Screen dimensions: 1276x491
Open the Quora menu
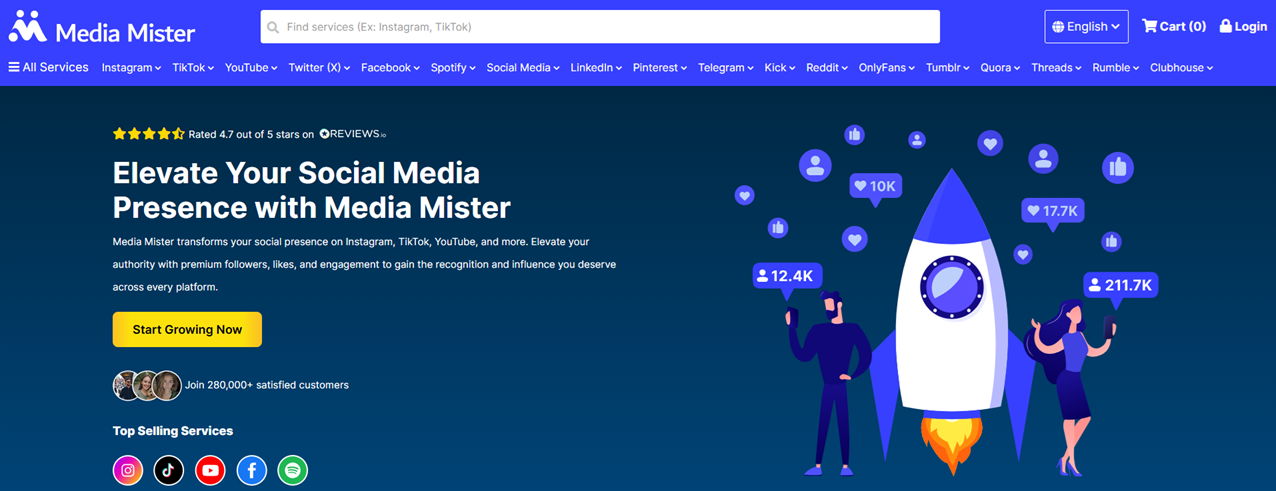pos(1000,68)
